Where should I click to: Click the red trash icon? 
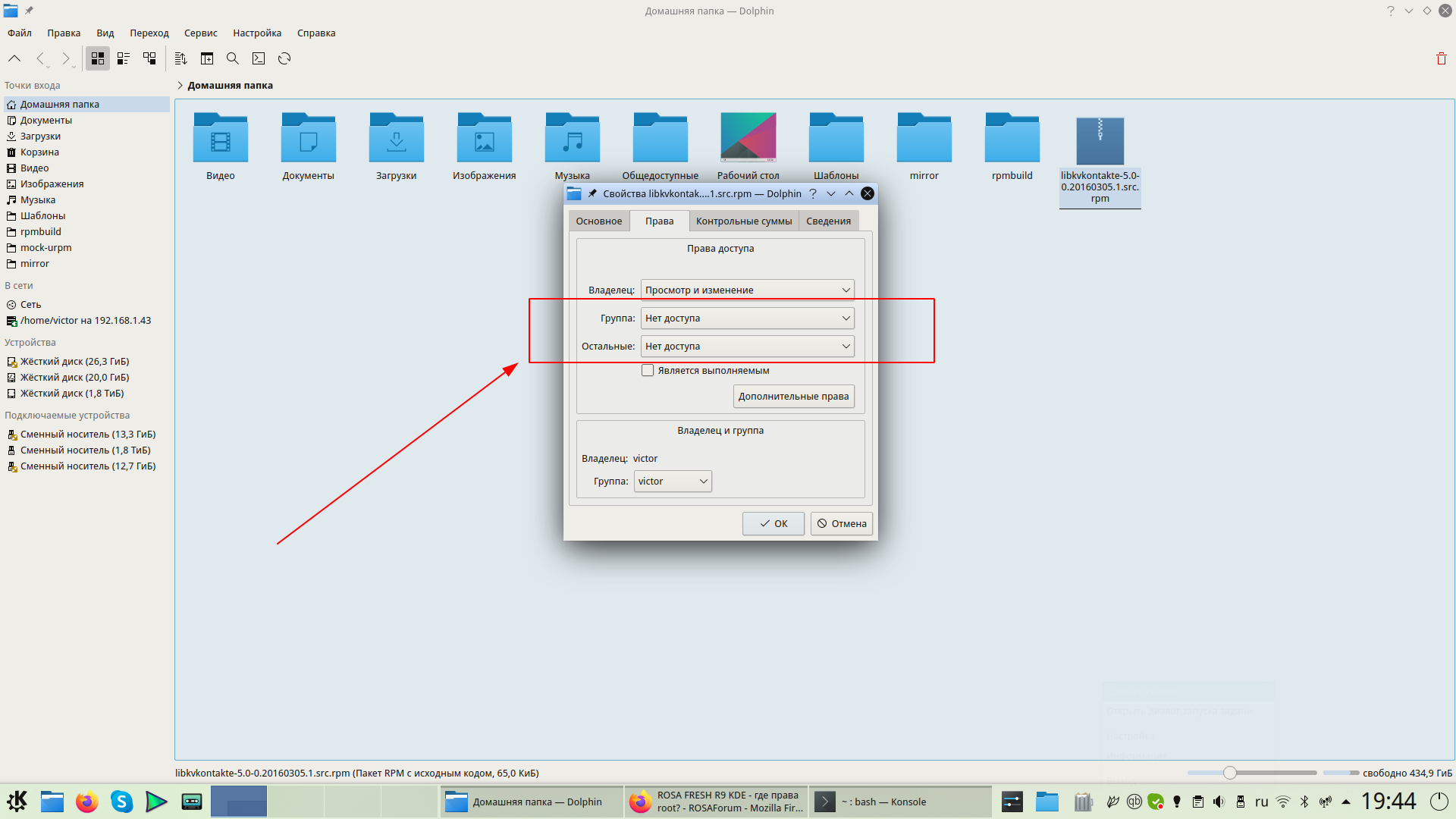(1441, 58)
